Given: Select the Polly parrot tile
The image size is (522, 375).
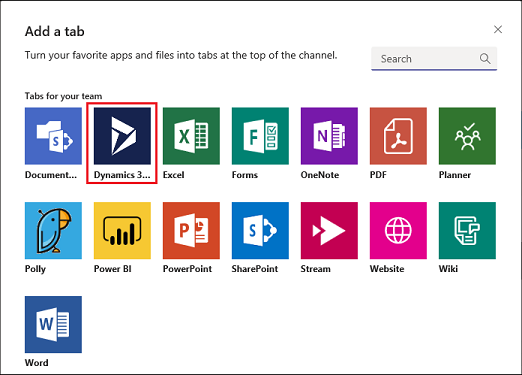Looking at the screenshot, I should pos(53,230).
